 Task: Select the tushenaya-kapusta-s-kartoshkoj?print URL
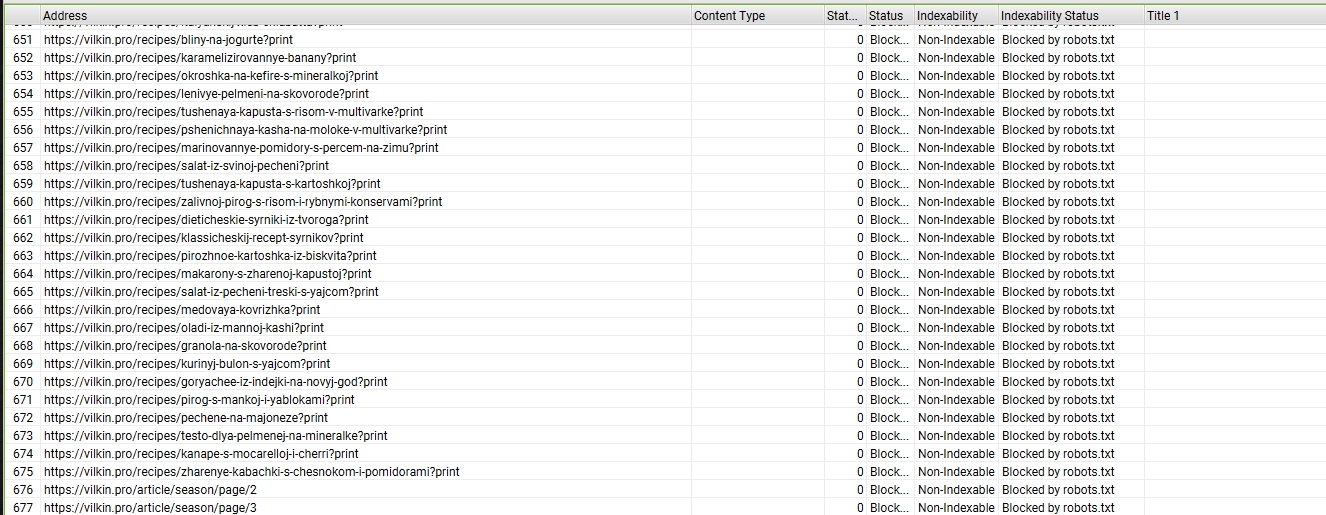[x=212, y=184]
